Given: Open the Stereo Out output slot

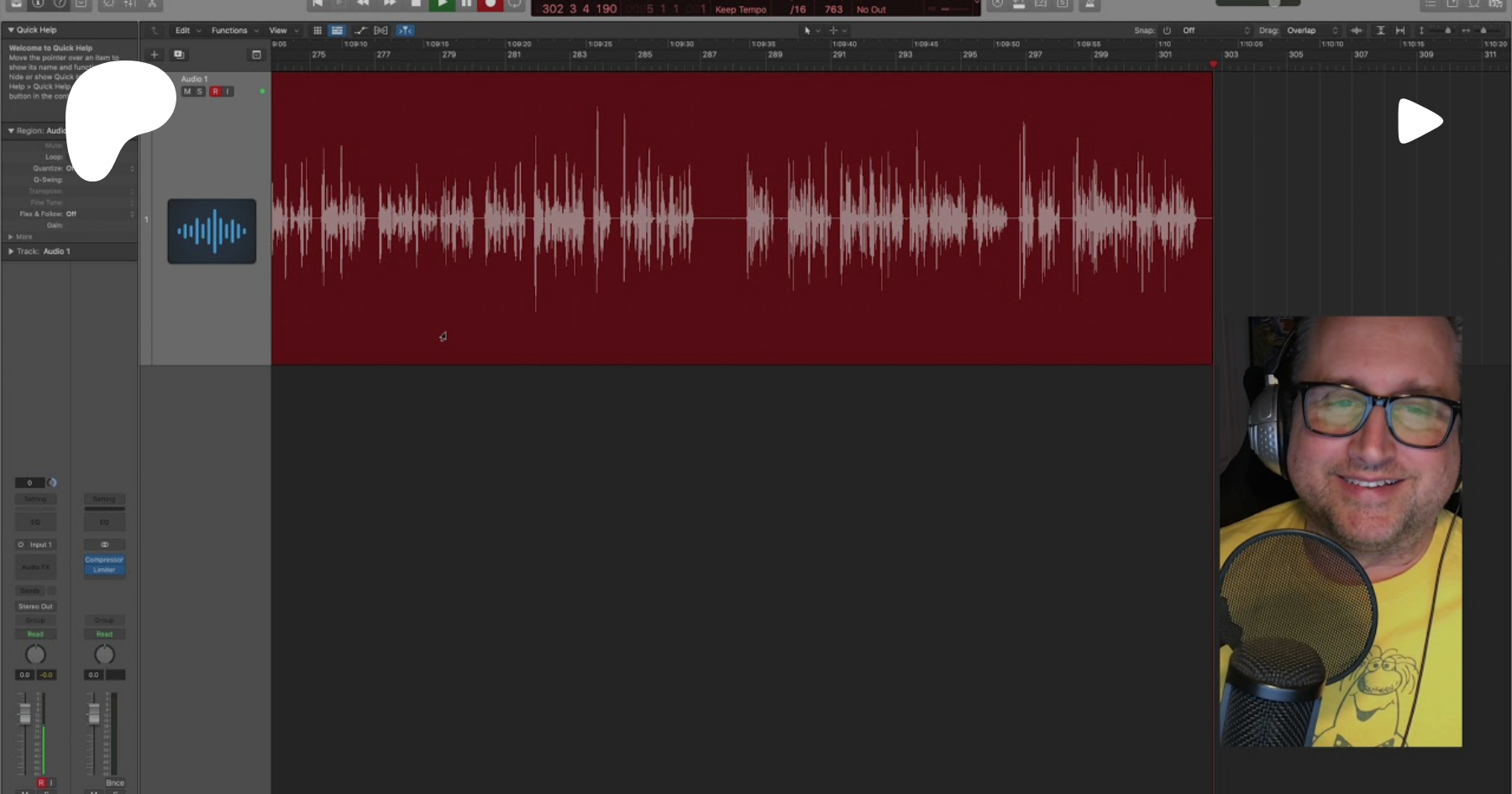Looking at the screenshot, I should pos(35,607).
